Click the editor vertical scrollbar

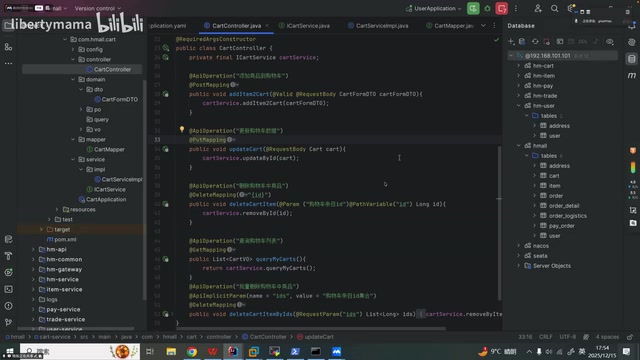tap(499, 223)
